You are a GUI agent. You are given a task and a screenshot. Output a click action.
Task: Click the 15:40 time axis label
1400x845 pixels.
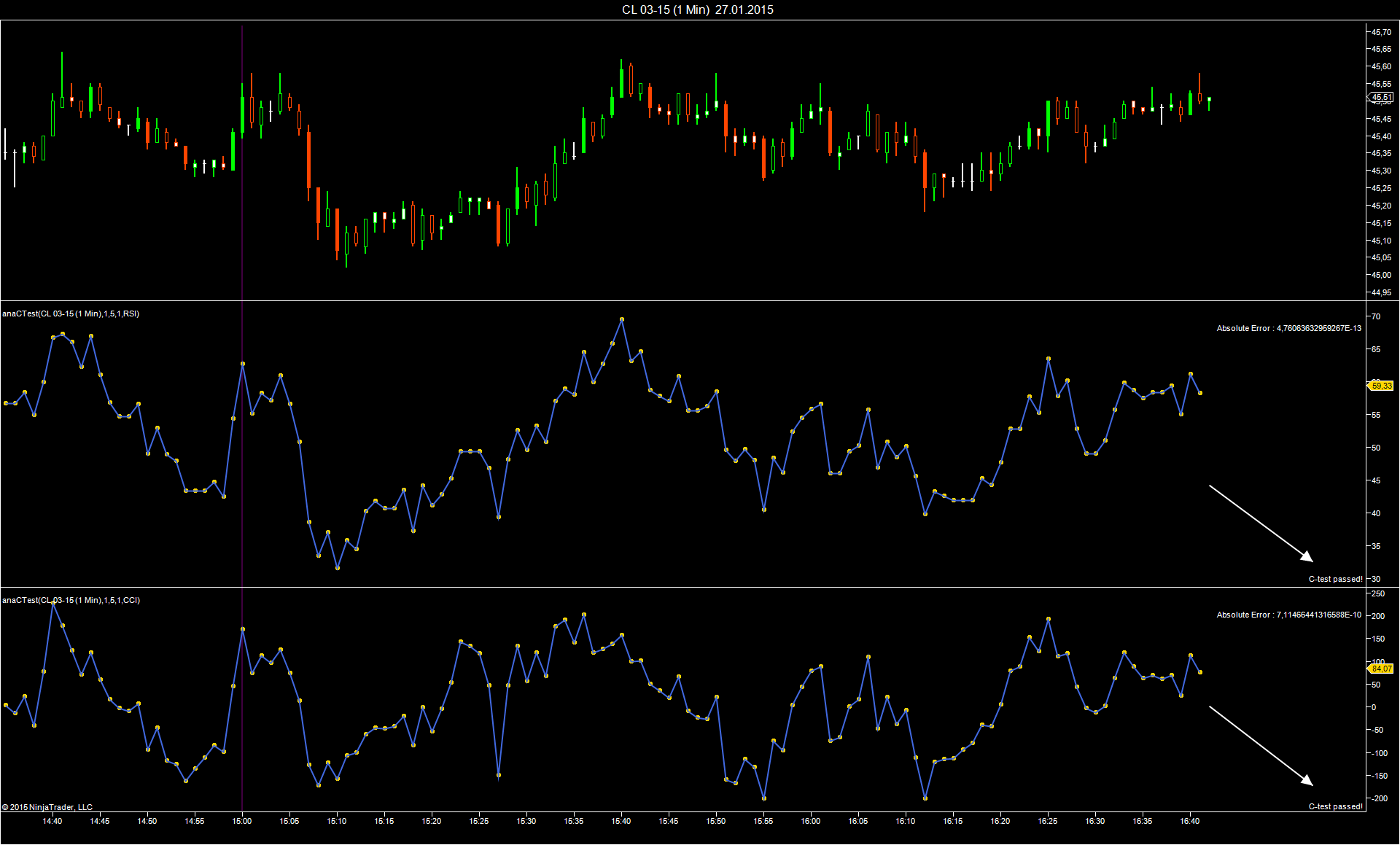[x=621, y=821]
